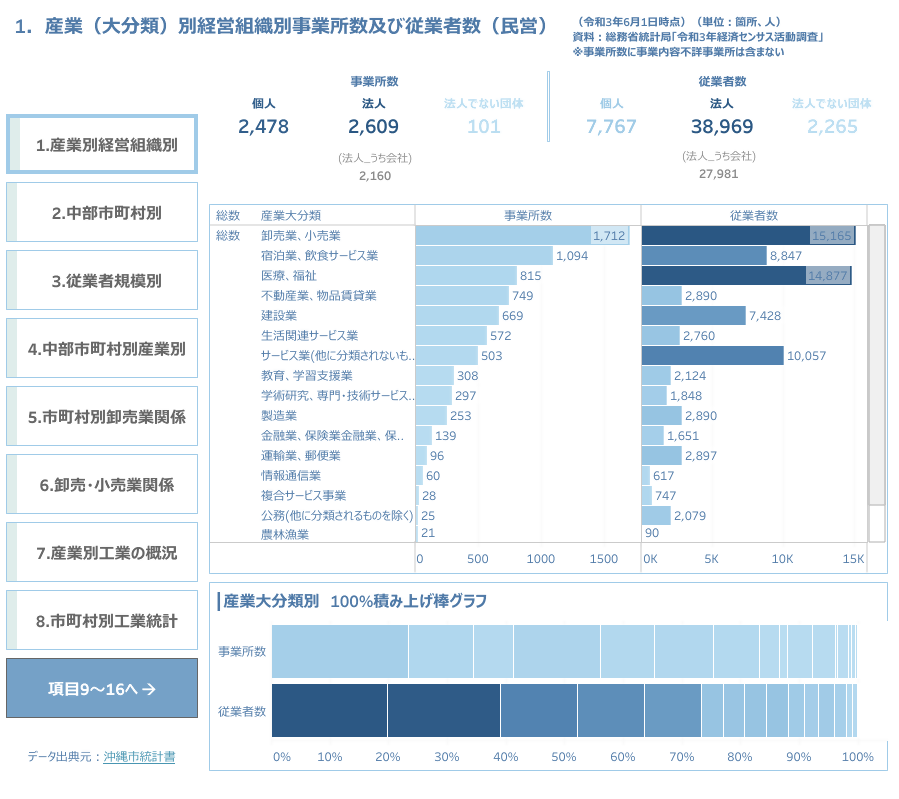Open the 沖縄市統計書 source link
The width and height of the screenshot is (899, 799).
click(x=139, y=757)
